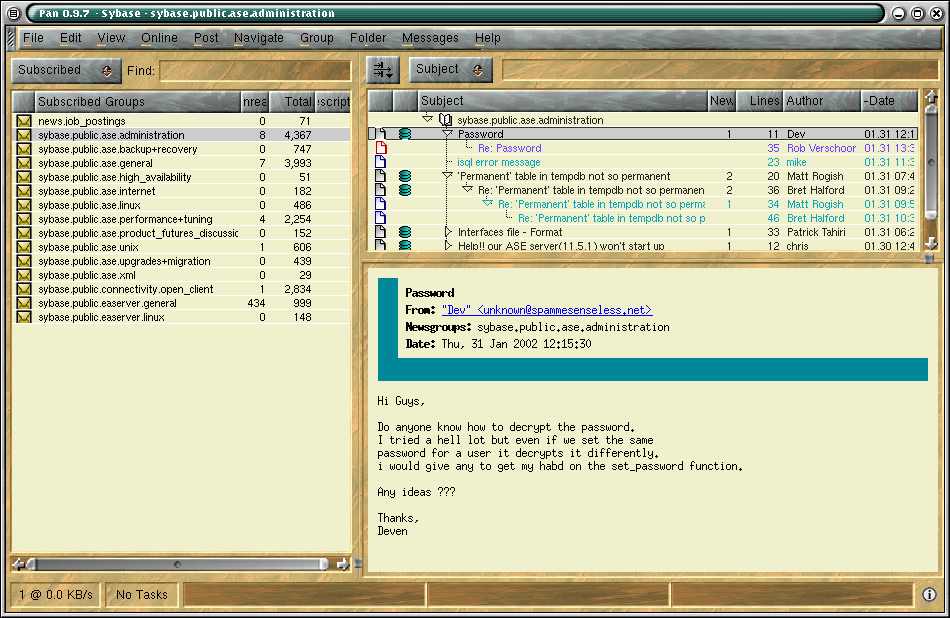The image size is (950, 618).
Task: Sort articles by the Author column header
Action: click(x=819, y=101)
